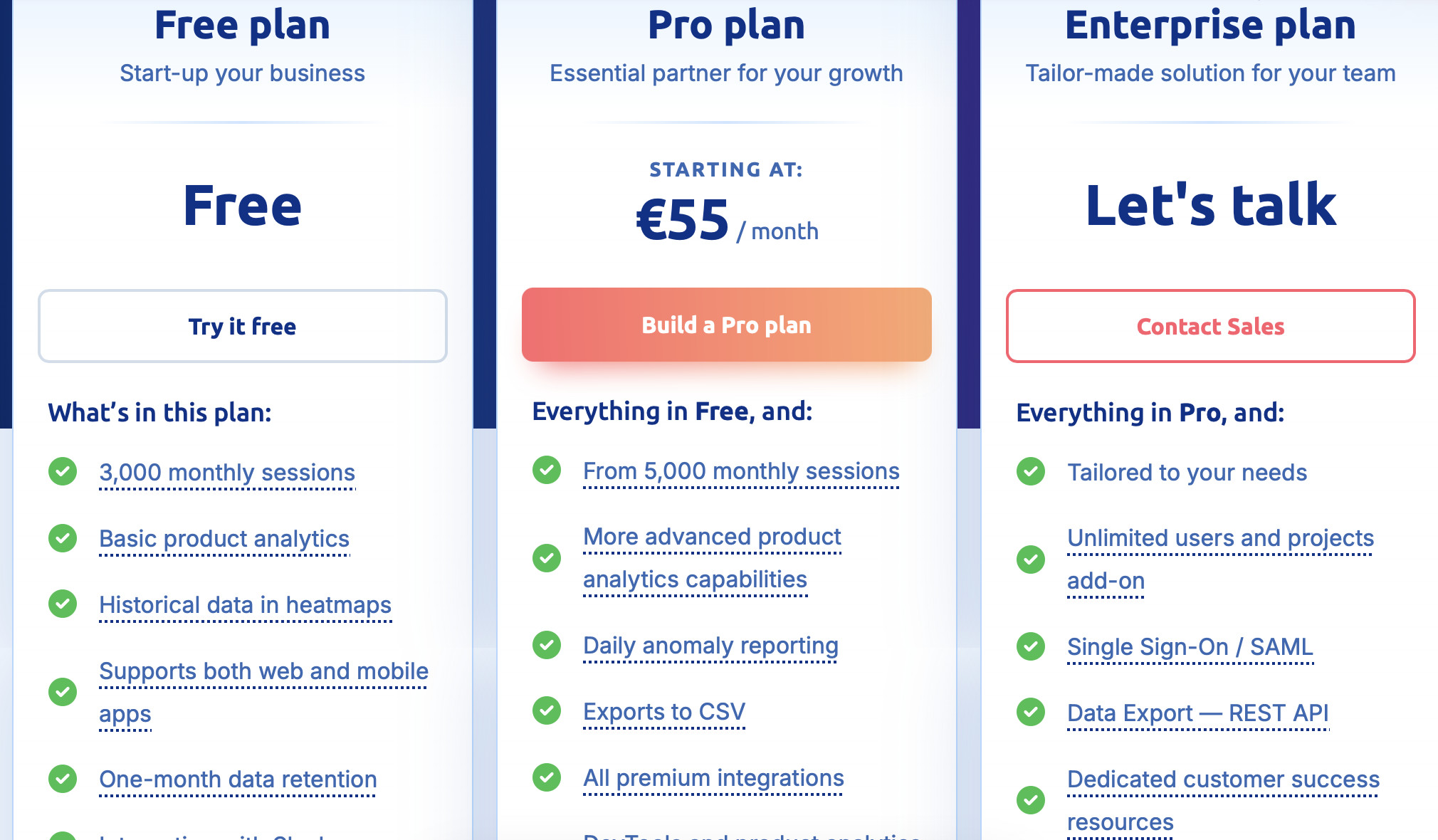Screen dimensions: 1438x840
Task: Click the checkmark beside Exports to CSV
Action: point(546,711)
